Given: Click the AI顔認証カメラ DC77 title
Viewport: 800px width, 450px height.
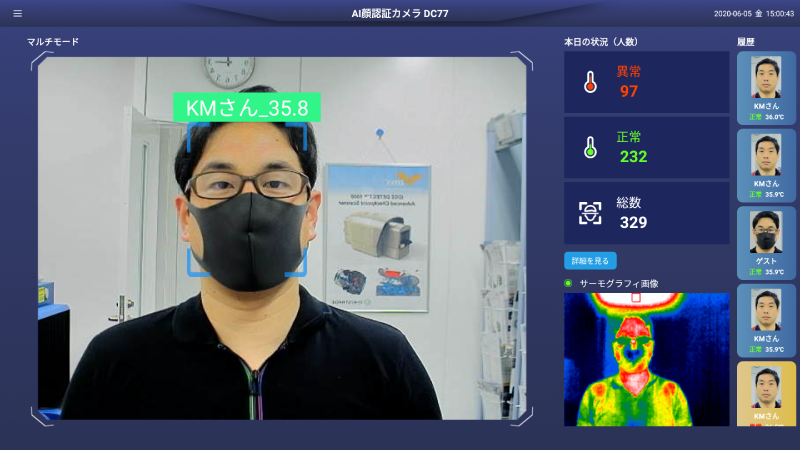Looking at the screenshot, I should point(399,13).
